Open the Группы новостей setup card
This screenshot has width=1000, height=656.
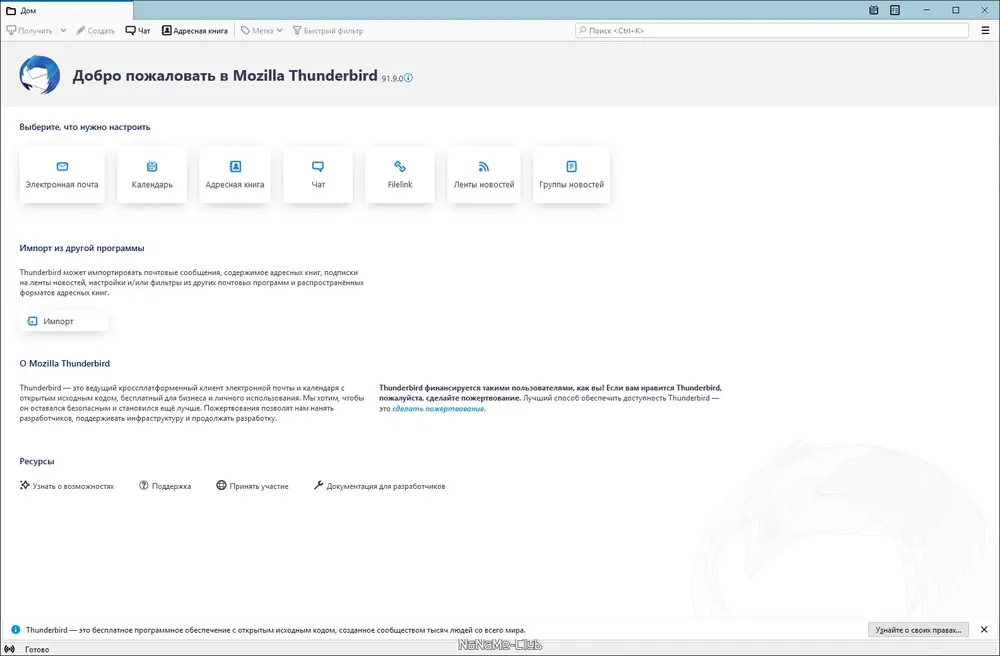(571, 175)
